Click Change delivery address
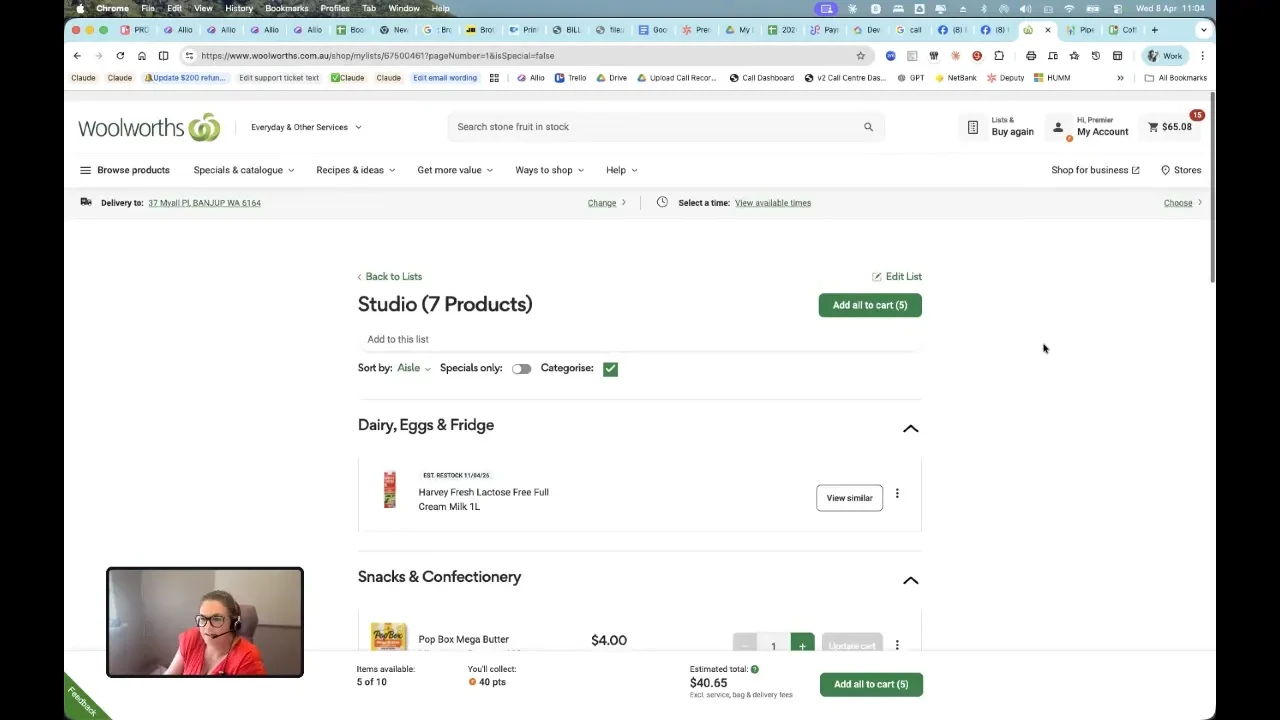 [607, 203]
